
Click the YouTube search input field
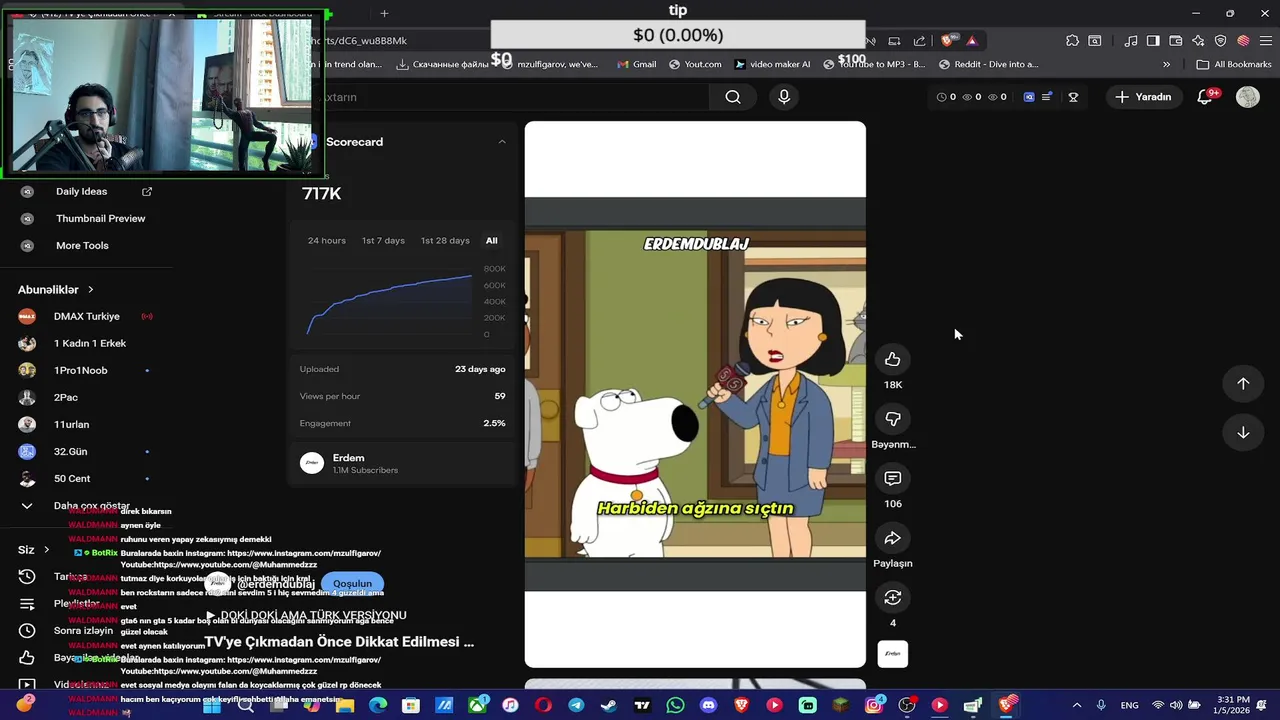[x=510, y=97]
